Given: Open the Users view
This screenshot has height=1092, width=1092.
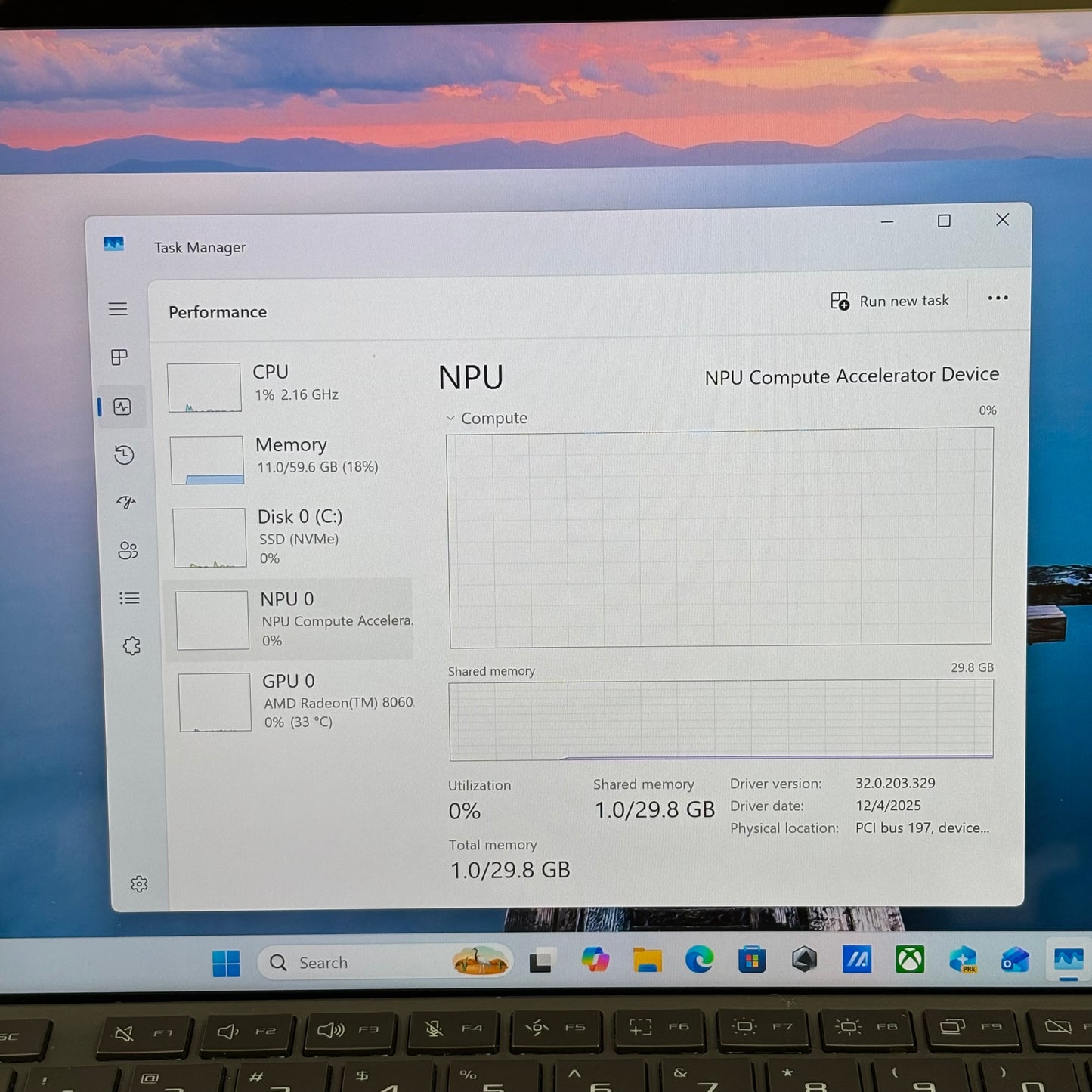Looking at the screenshot, I should (127, 551).
